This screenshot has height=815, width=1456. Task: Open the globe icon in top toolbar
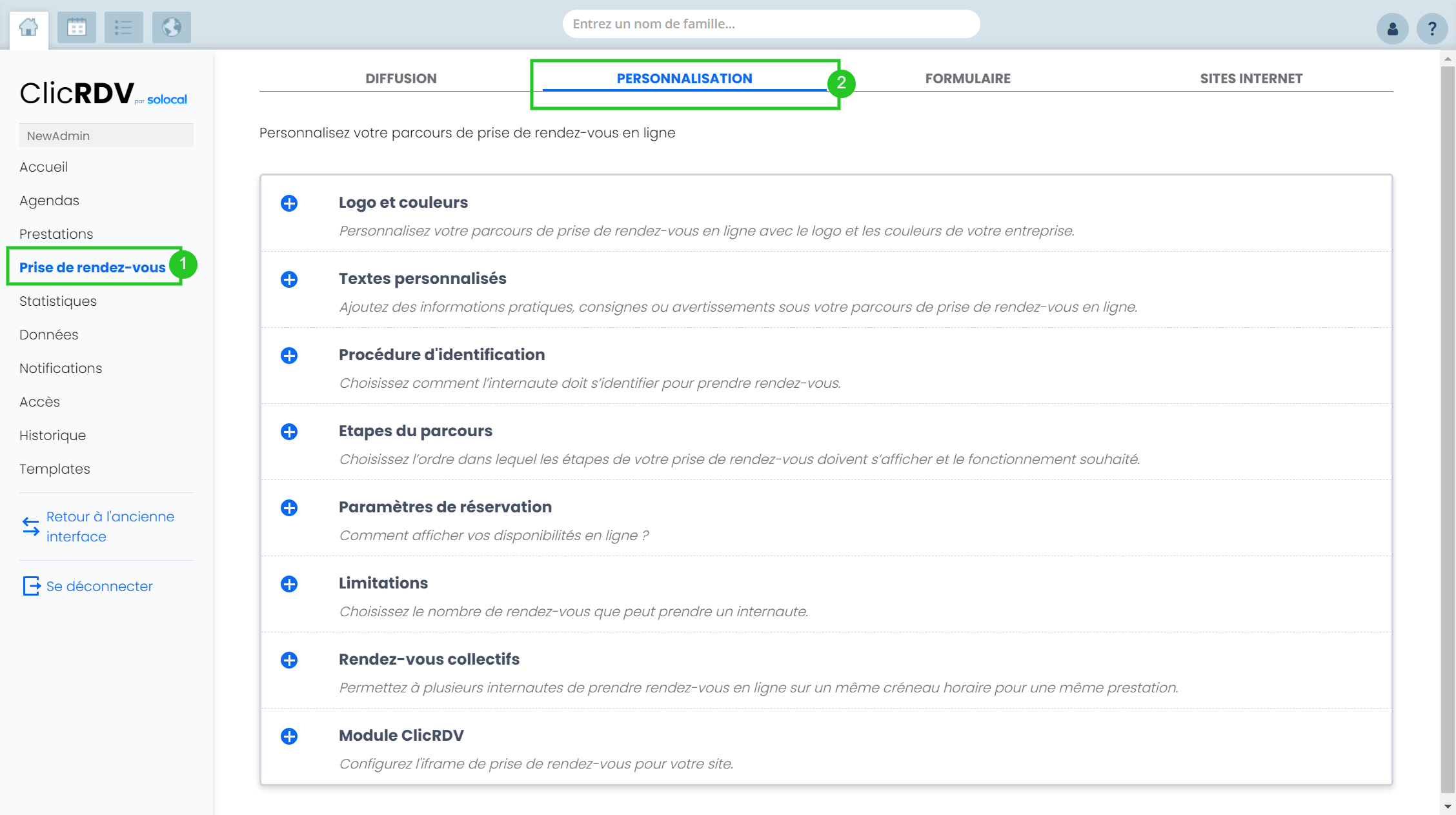pyautogui.click(x=172, y=28)
